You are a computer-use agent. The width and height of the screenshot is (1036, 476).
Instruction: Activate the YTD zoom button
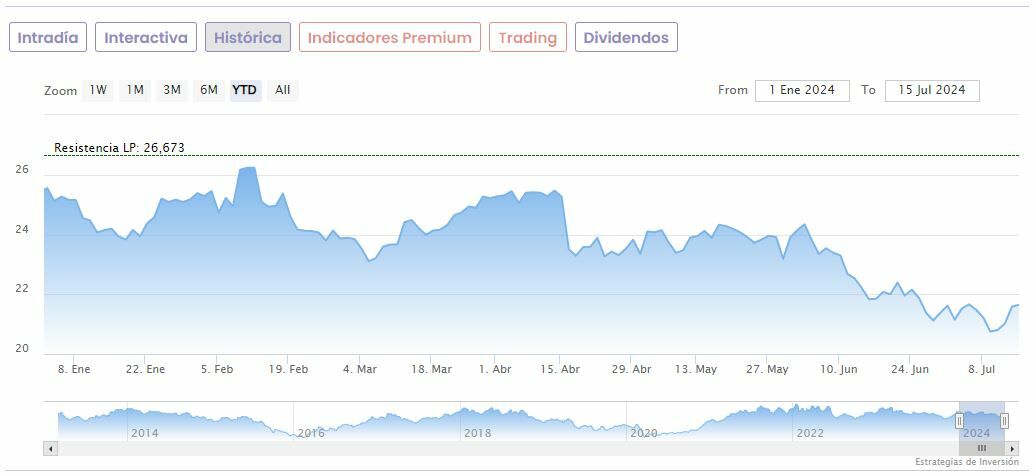pos(245,90)
